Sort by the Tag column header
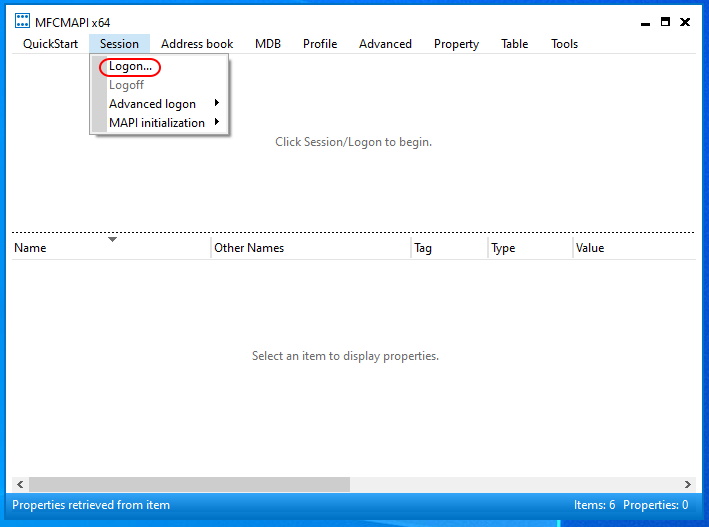The width and height of the screenshot is (709, 527). point(449,248)
